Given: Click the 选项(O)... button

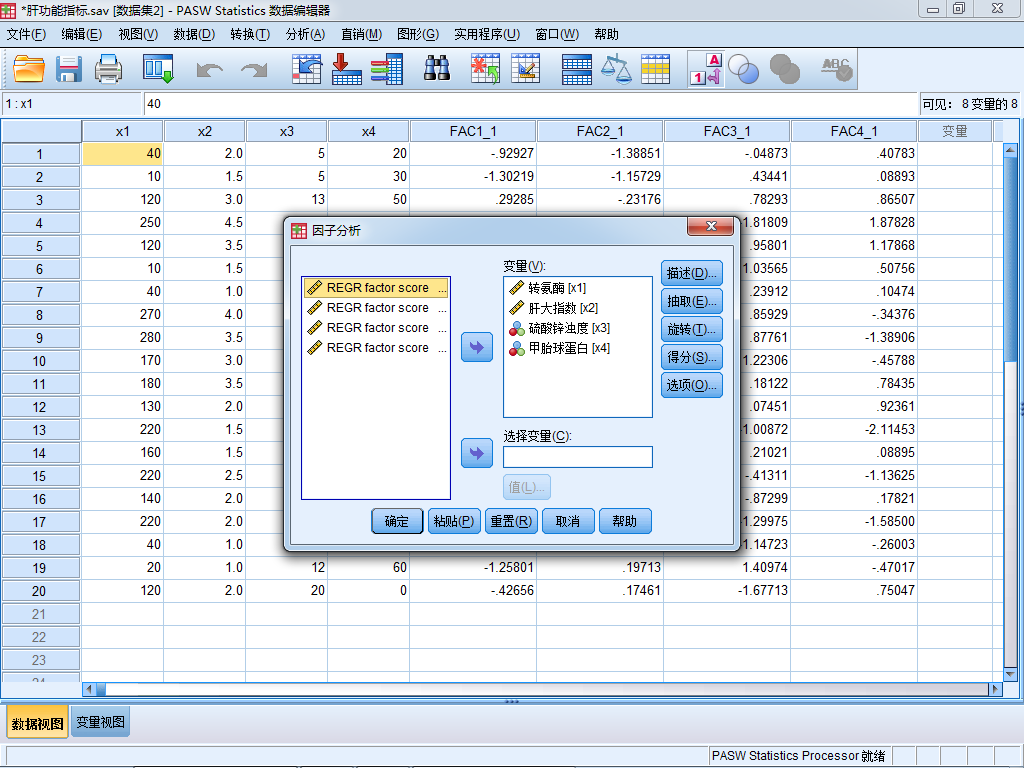Looking at the screenshot, I should [x=692, y=385].
